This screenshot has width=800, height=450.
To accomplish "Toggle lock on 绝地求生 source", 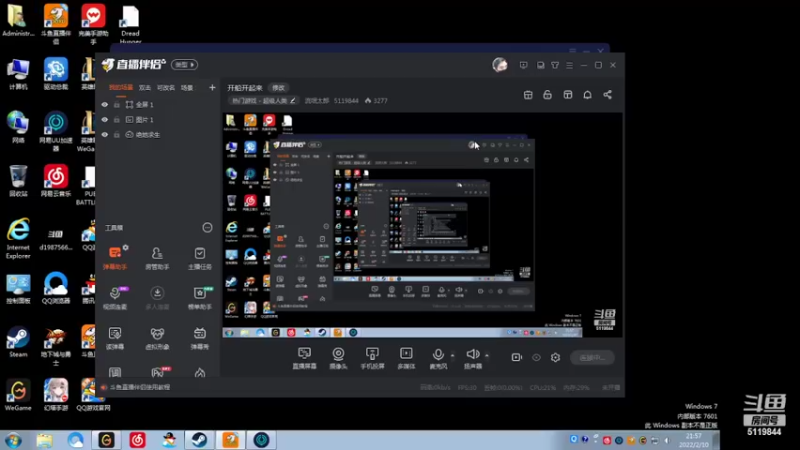I will click(x=117, y=135).
